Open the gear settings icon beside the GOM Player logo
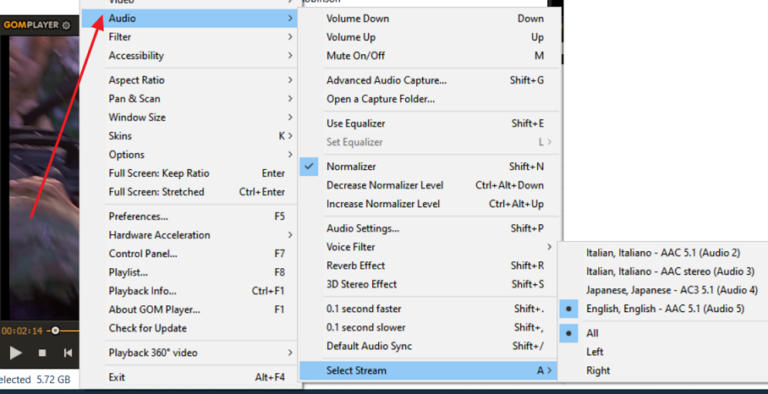Image resolution: width=768 pixels, height=394 pixels. pos(66,25)
